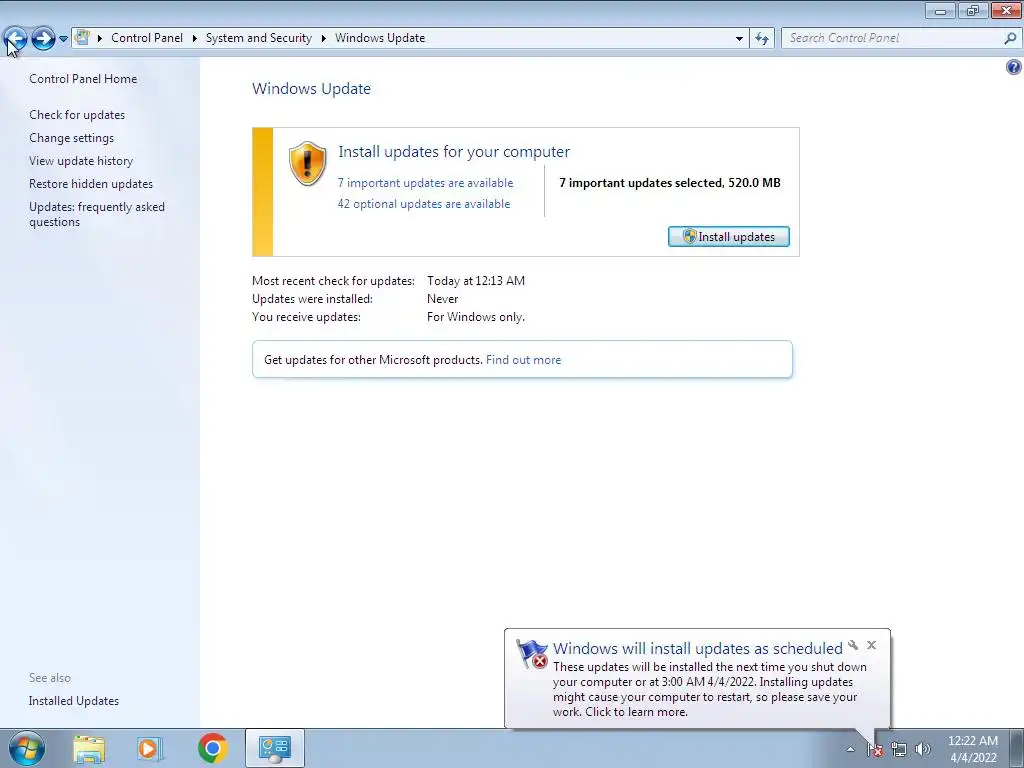
Task: Open the recent pages dropdown arrow
Action: click(63, 39)
